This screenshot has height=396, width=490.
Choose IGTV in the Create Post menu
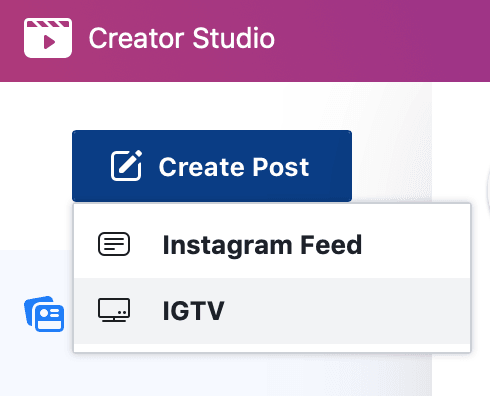(272, 311)
